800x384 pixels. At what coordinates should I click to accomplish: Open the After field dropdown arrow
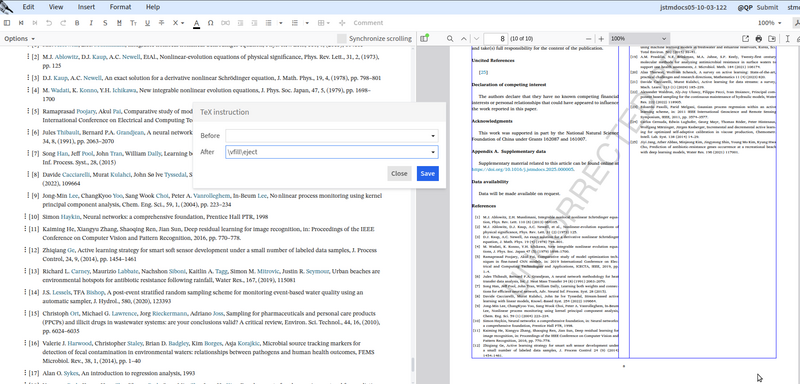pos(433,152)
